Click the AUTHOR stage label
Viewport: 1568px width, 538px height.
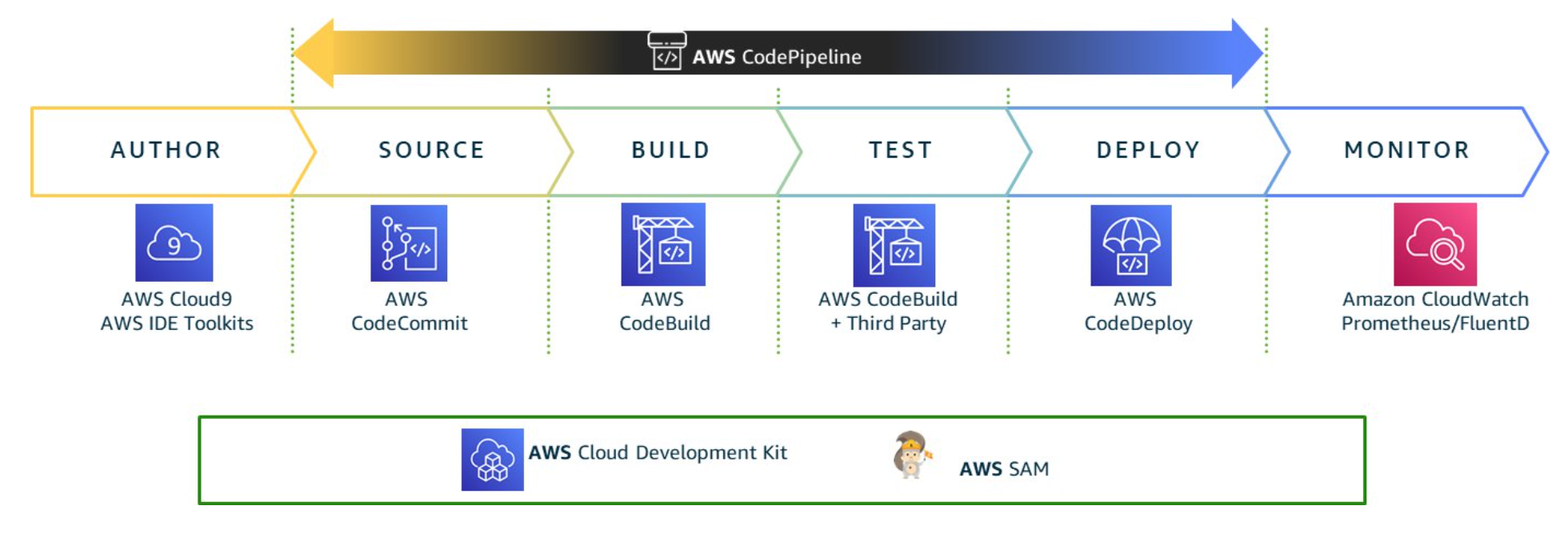pos(166,151)
